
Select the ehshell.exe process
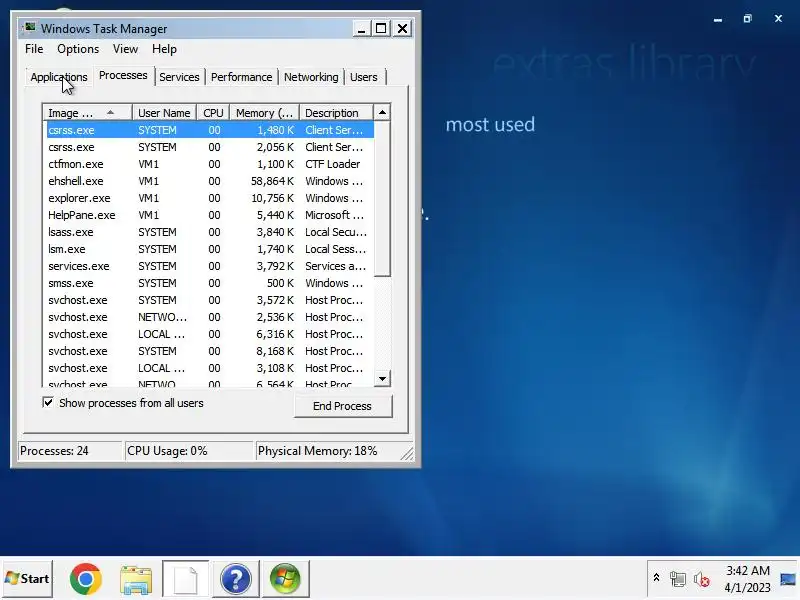(210, 181)
